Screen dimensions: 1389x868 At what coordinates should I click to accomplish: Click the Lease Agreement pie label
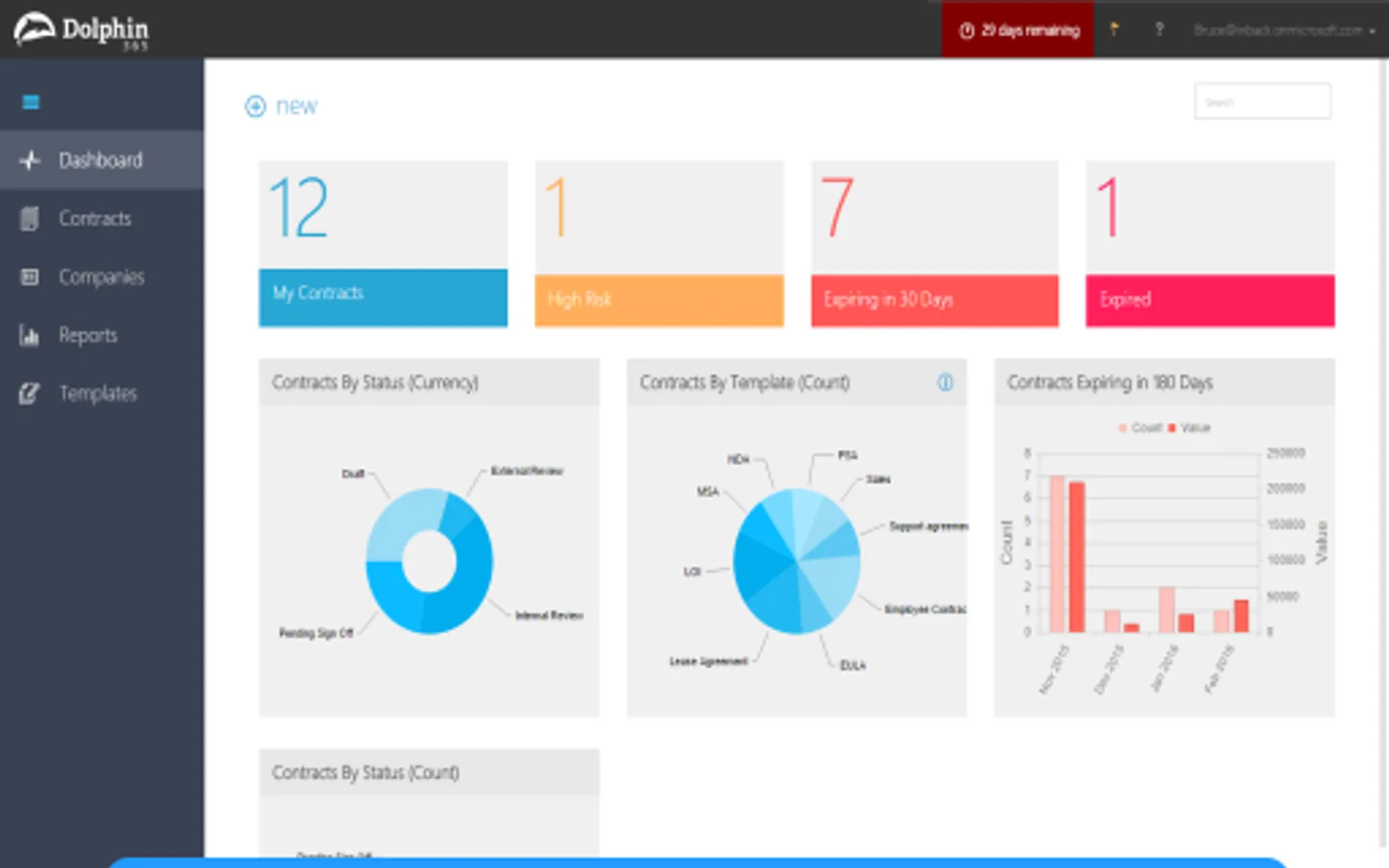708,661
